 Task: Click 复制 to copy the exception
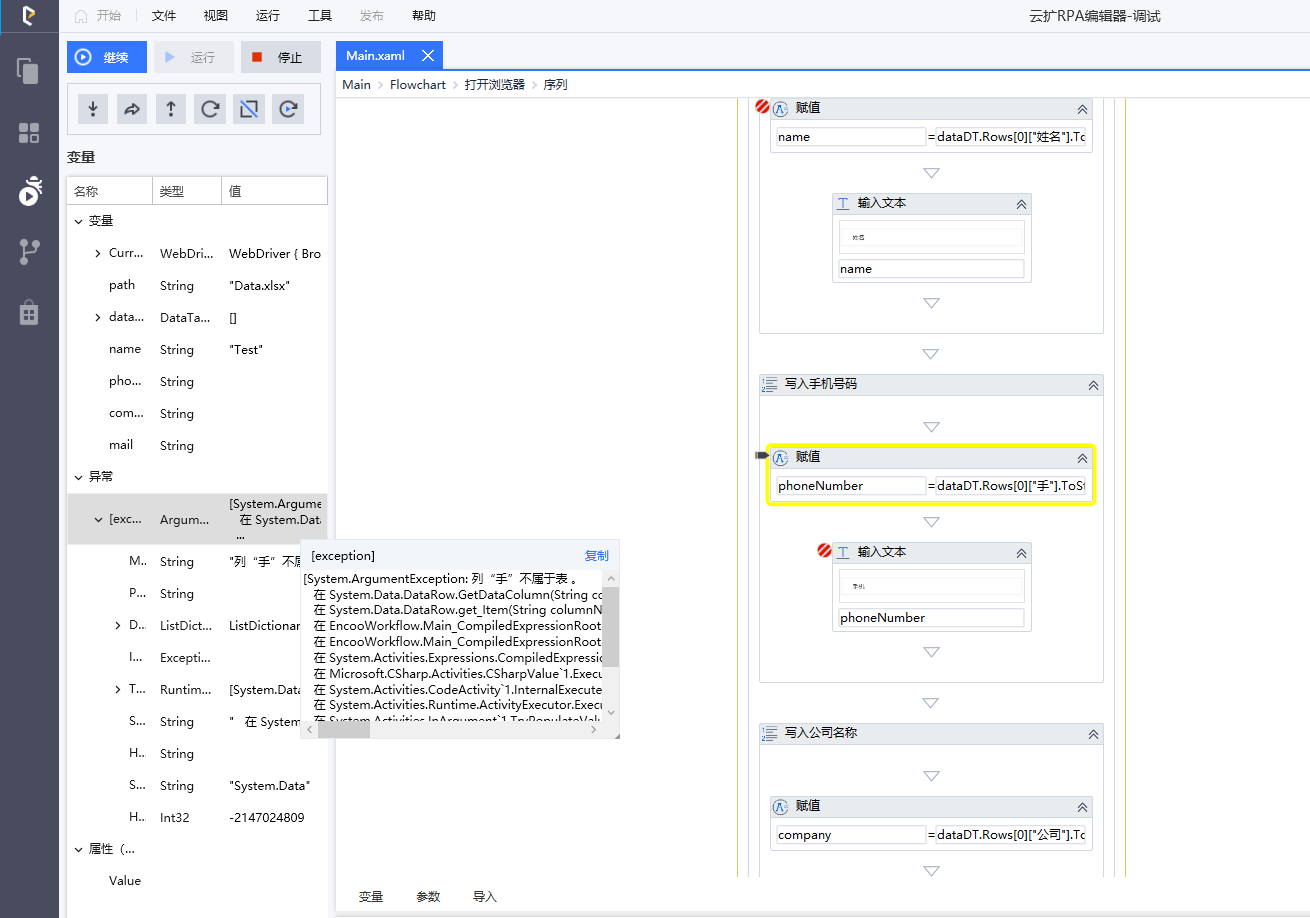tap(596, 556)
